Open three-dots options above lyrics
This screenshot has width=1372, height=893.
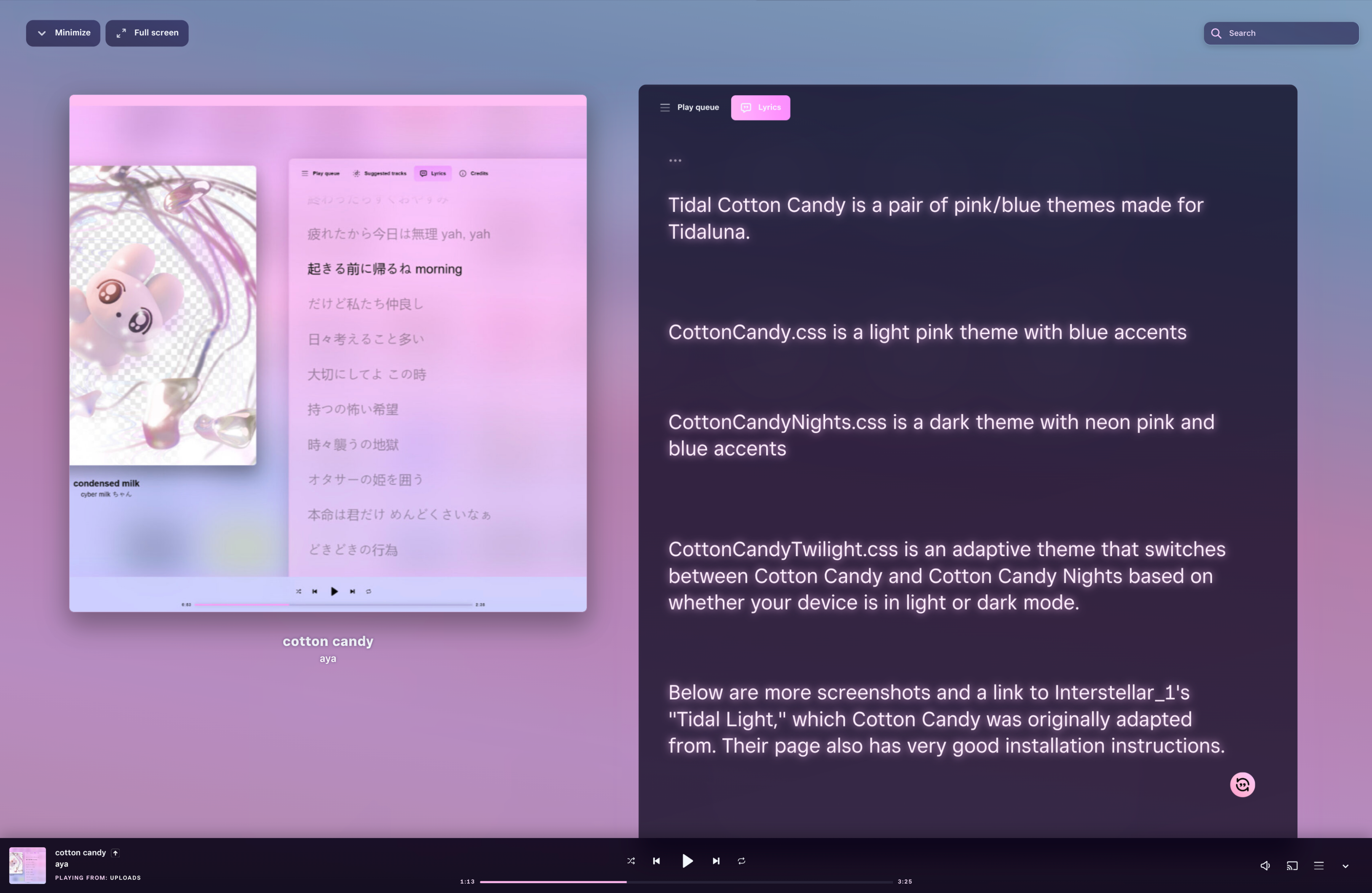pos(675,161)
